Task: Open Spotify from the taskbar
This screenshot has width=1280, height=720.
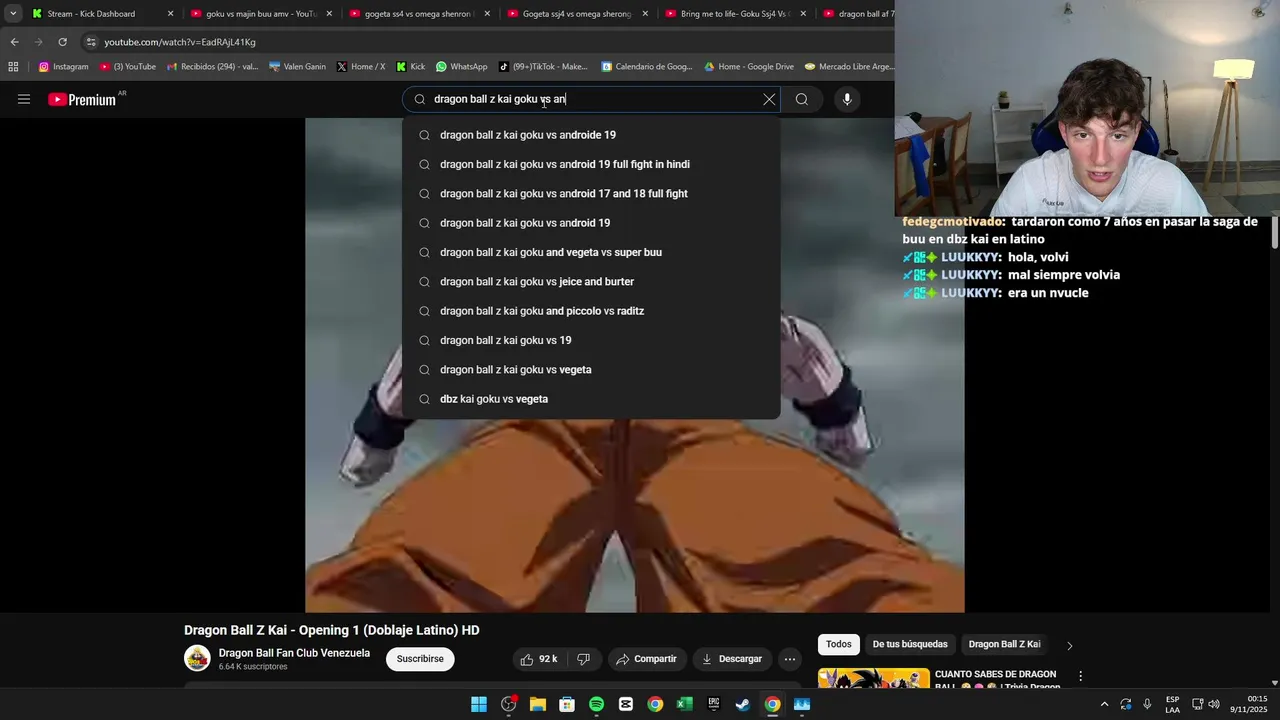Action: [596, 704]
